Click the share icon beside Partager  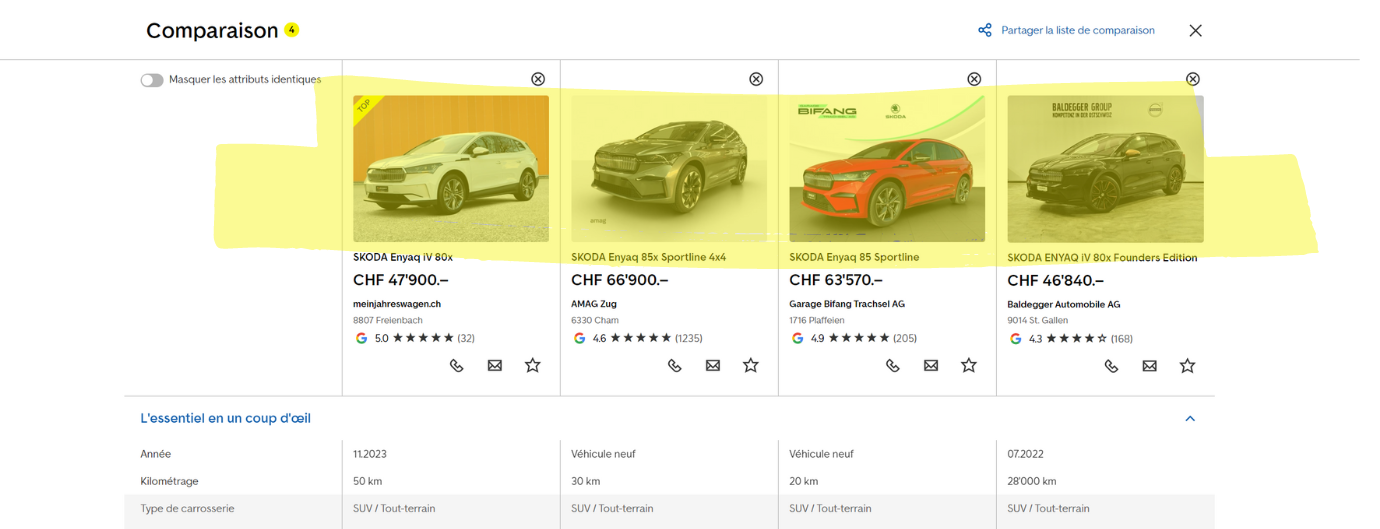(985, 30)
